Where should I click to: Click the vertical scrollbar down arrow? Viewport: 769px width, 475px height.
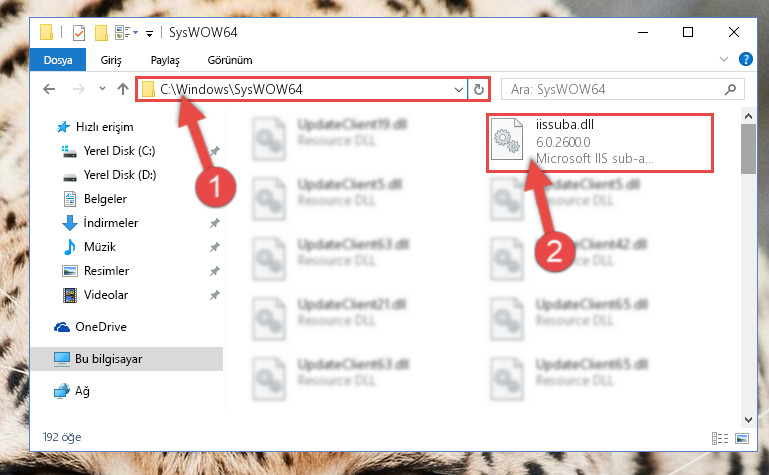748,420
